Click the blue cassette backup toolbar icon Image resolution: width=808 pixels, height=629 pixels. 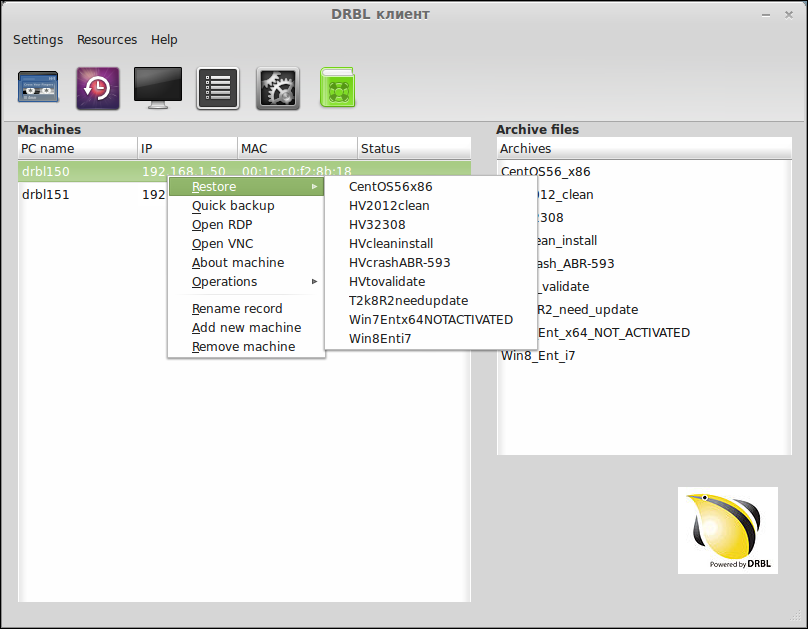pyautogui.click(x=38, y=87)
